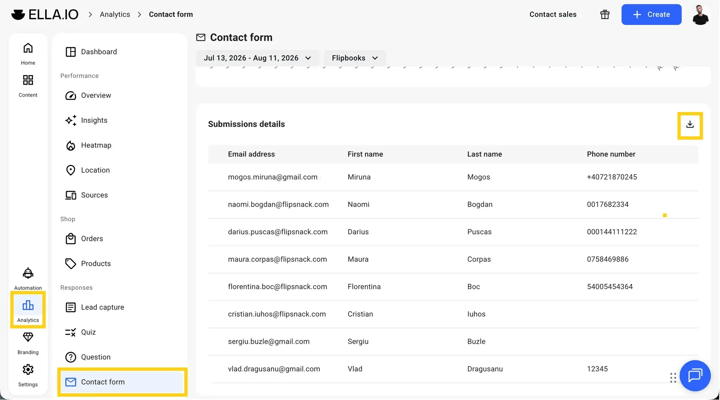Open the Home section in sidebar
The image size is (720, 400).
coord(28,53)
